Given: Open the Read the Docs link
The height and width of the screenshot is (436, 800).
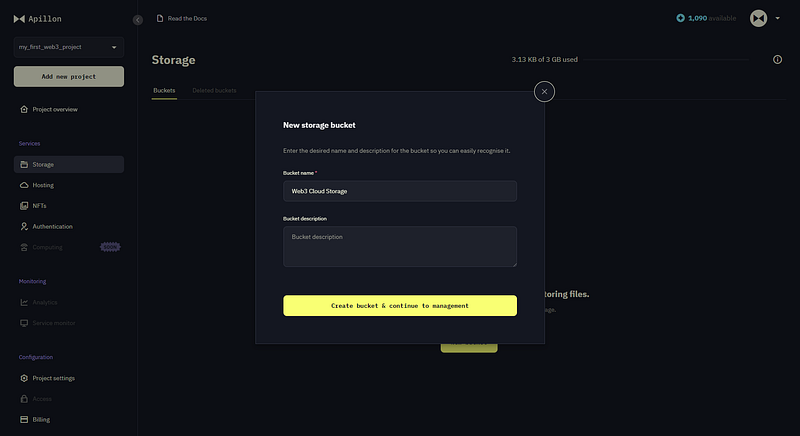Looking at the screenshot, I should click(182, 18).
